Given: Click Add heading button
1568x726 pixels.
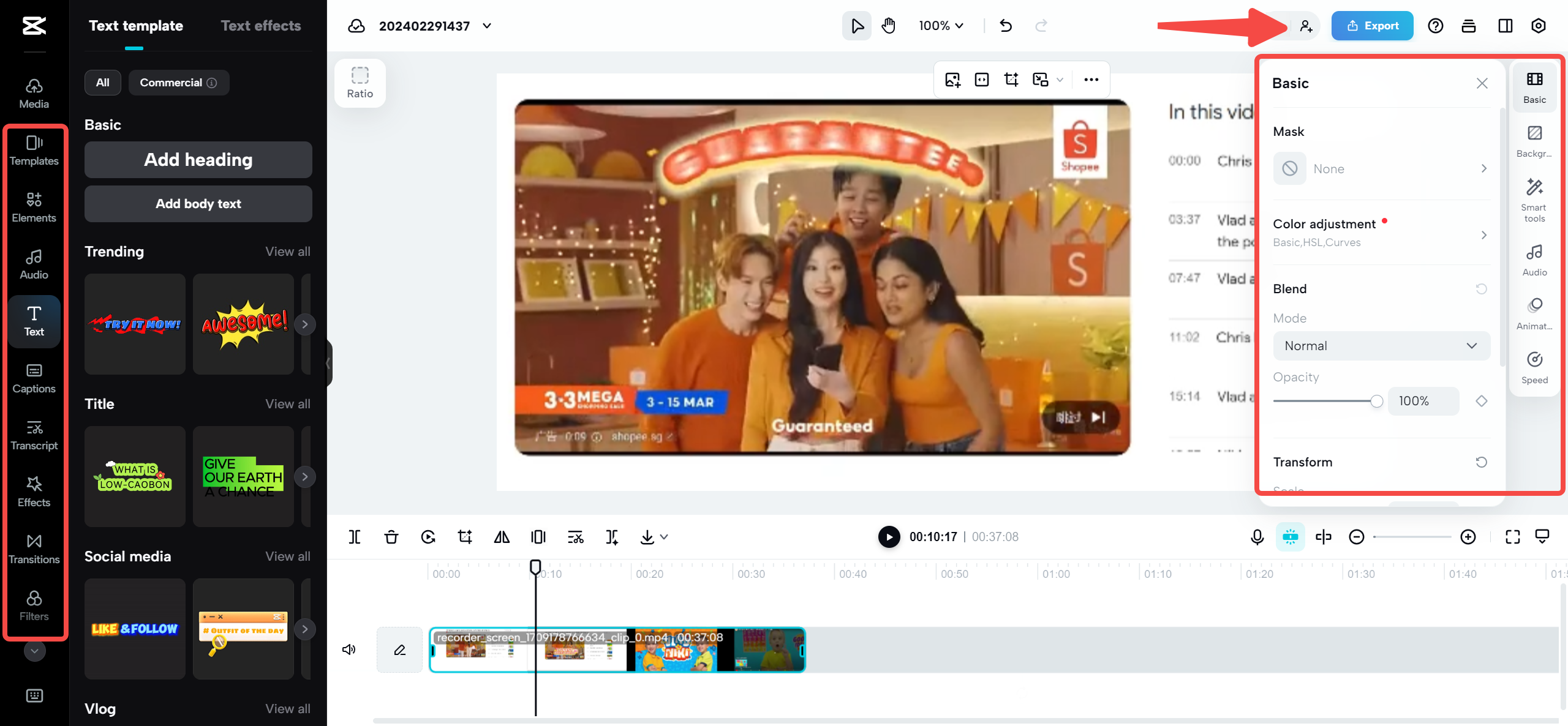Looking at the screenshot, I should tap(197, 158).
